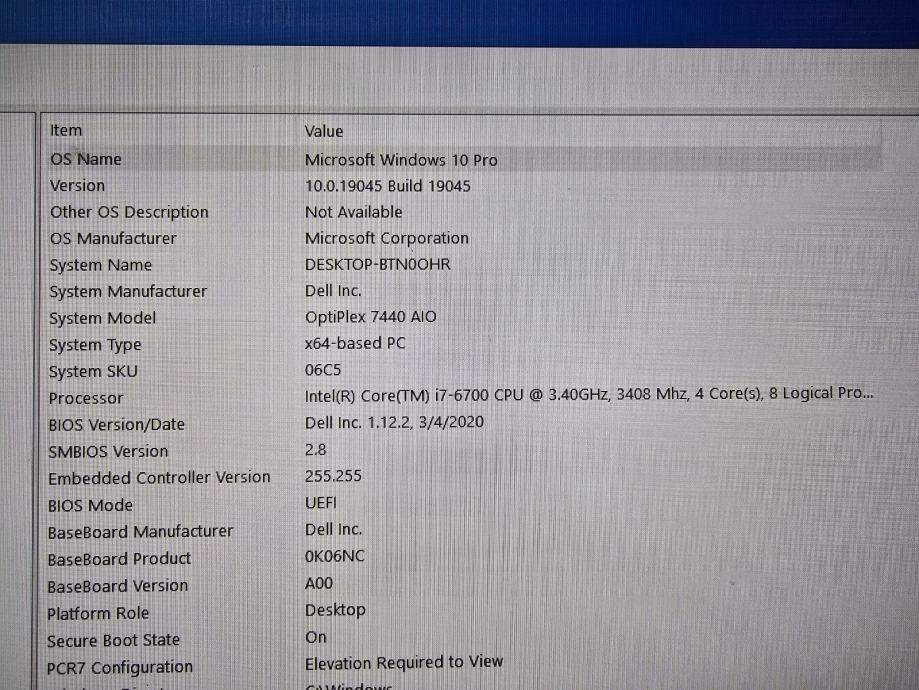Viewport: 919px width, 690px height.
Task: Select the 2.8 SMBIOS value
Action: (315, 450)
